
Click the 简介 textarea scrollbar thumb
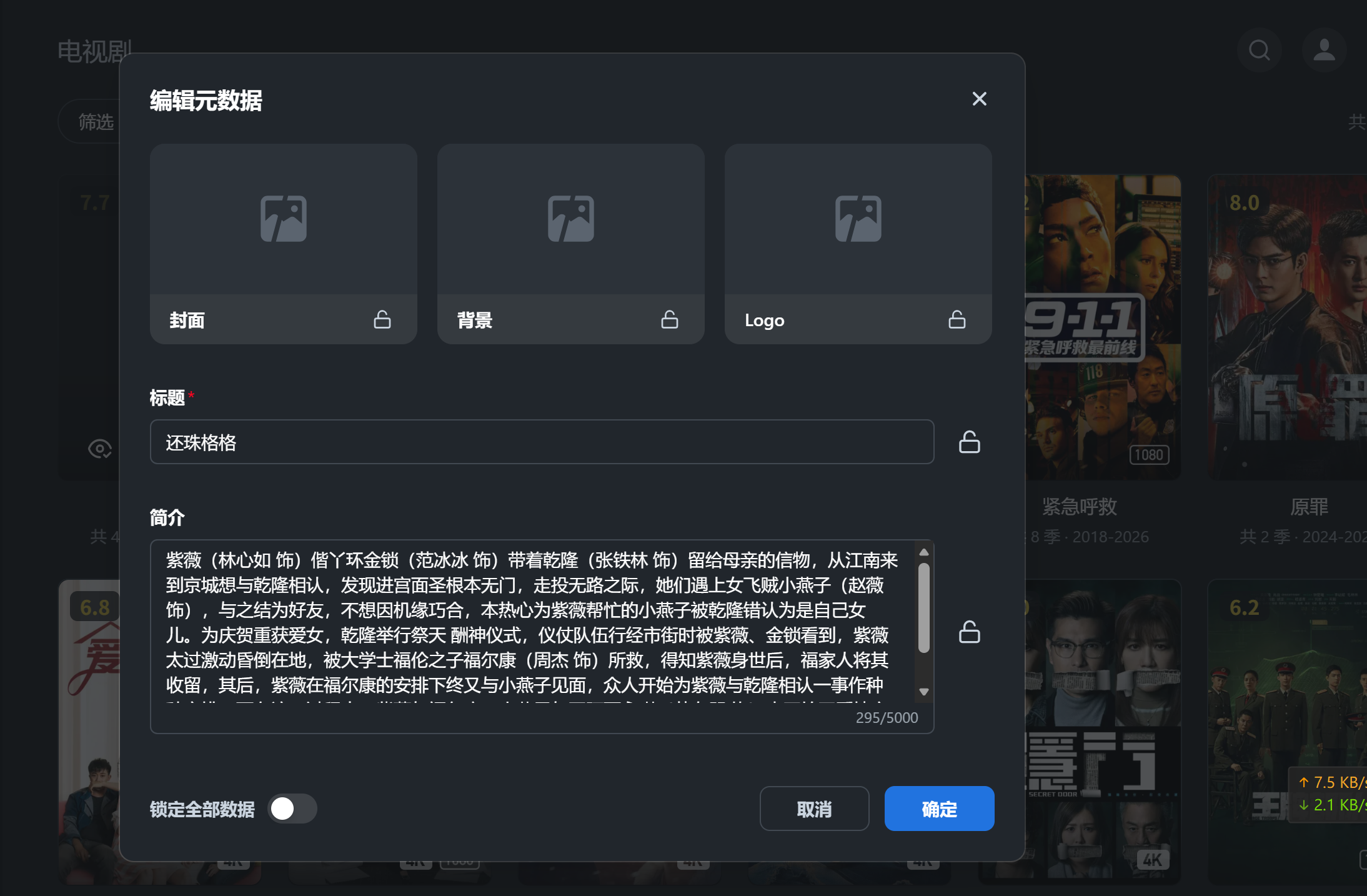[x=924, y=607]
